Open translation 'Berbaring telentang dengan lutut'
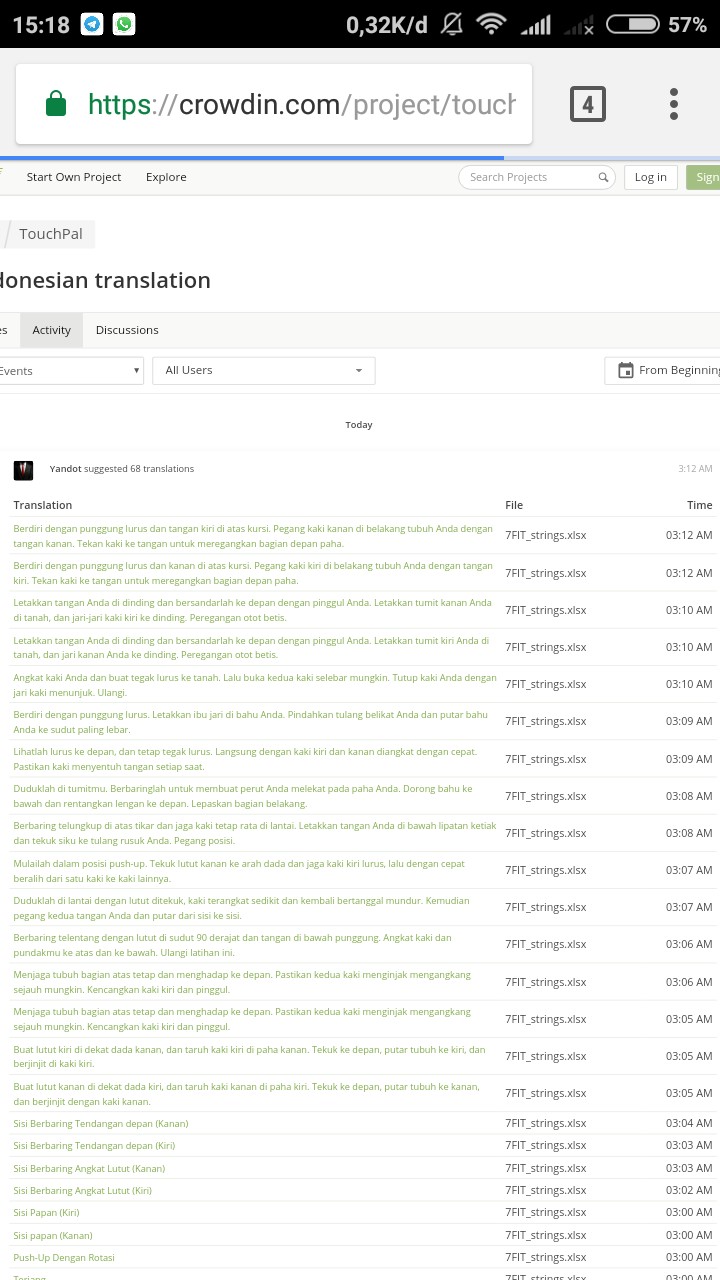The image size is (720, 1280). point(233,944)
